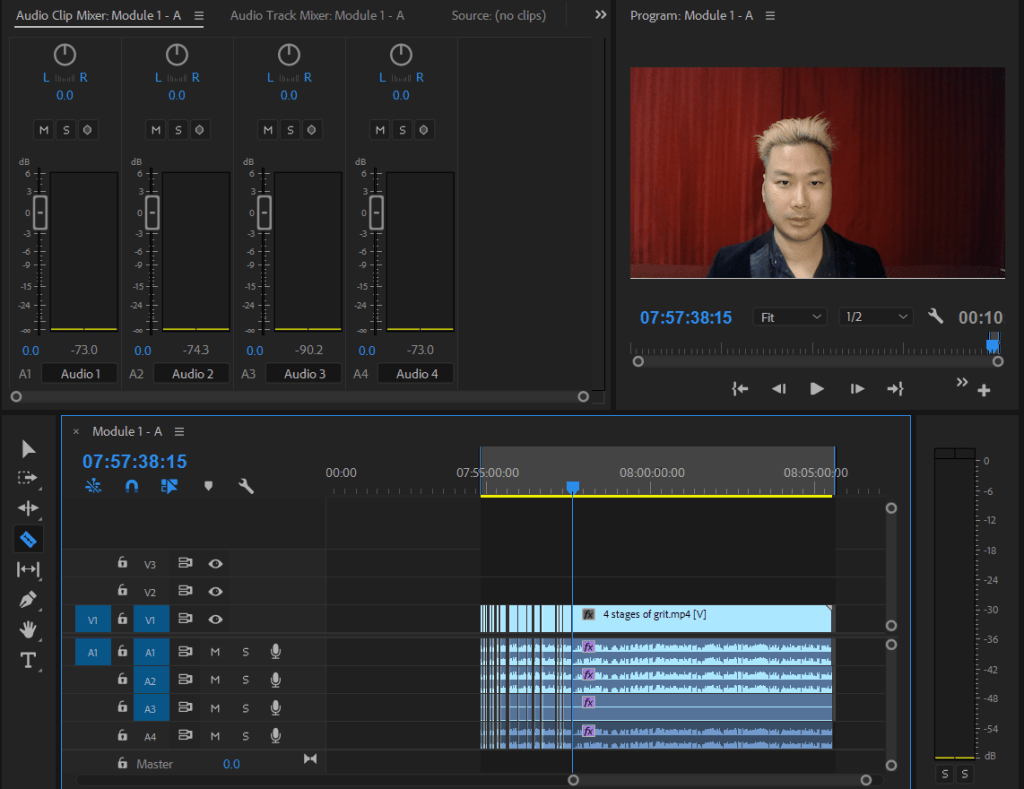Toggle lock on track V3
The height and width of the screenshot is (789, 1024).
(122, 563)
